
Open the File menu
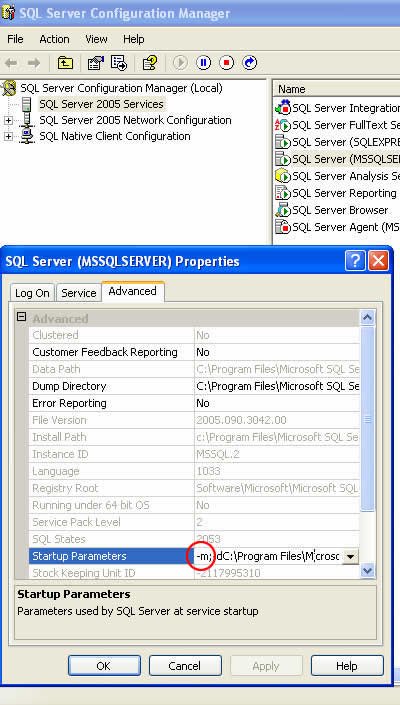pyautogui.click(x=15, y=39)
